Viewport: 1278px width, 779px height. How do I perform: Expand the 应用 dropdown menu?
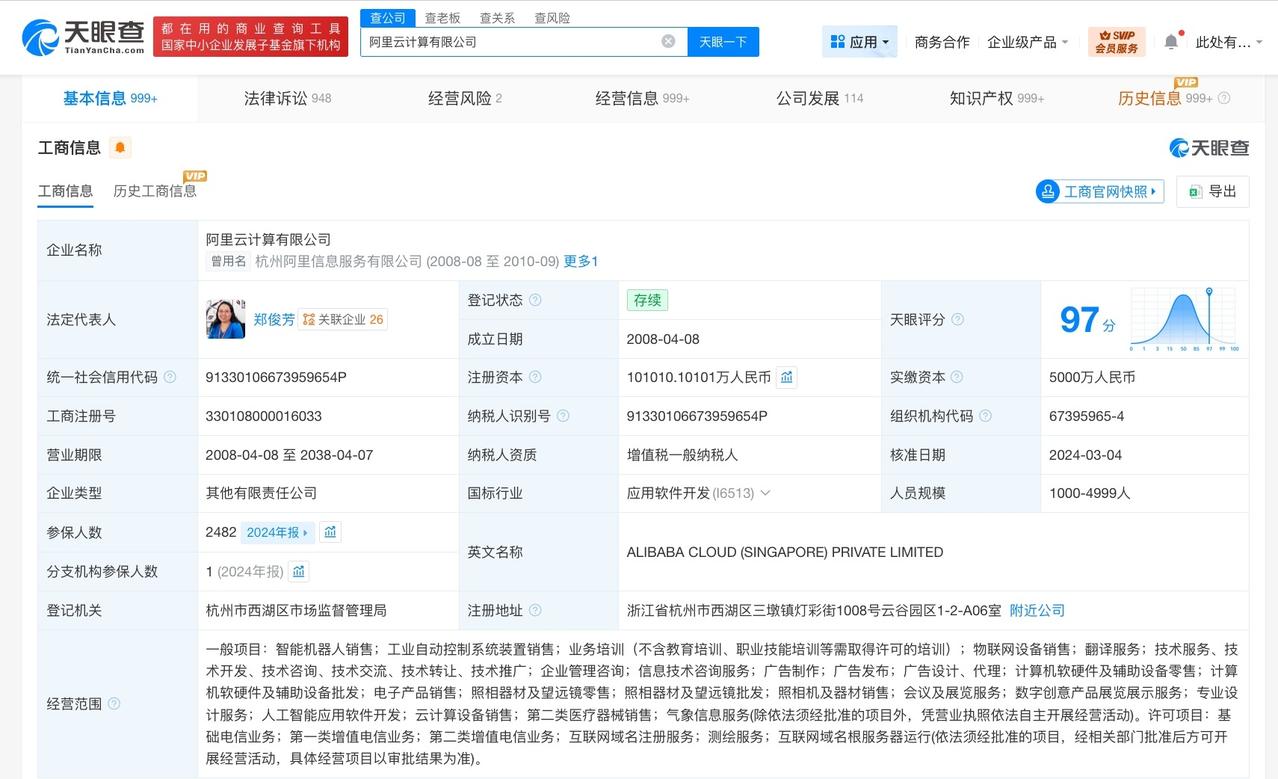[x=860, y=42]
